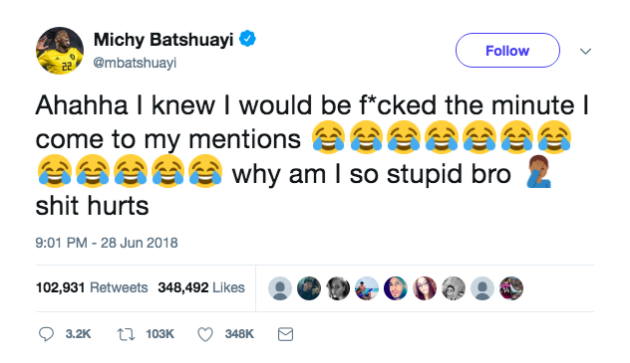Image resolution: width=630 pixels, height=363 pixels.
Task: Click the 103K retweet count
Action: (x=160, y=334)
